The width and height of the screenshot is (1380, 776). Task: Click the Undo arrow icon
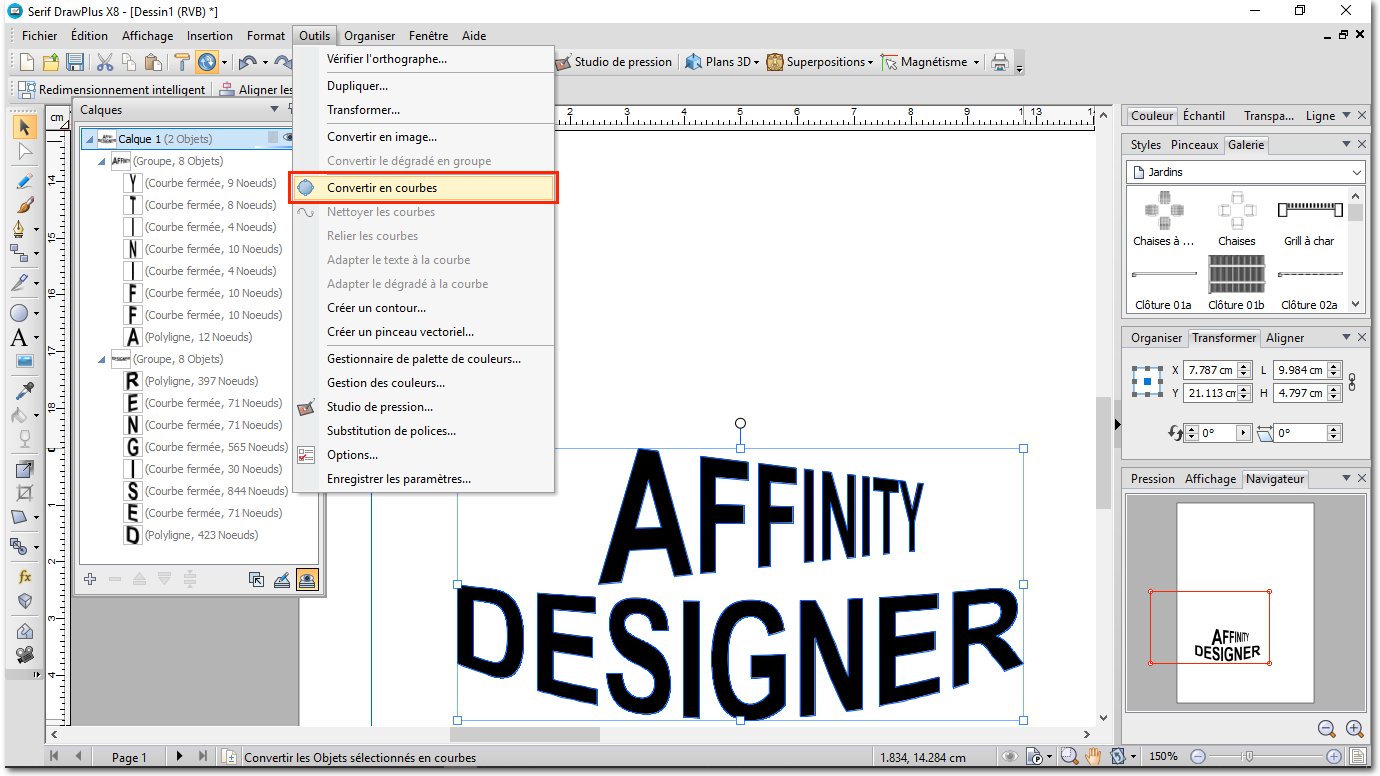point(247,62)
